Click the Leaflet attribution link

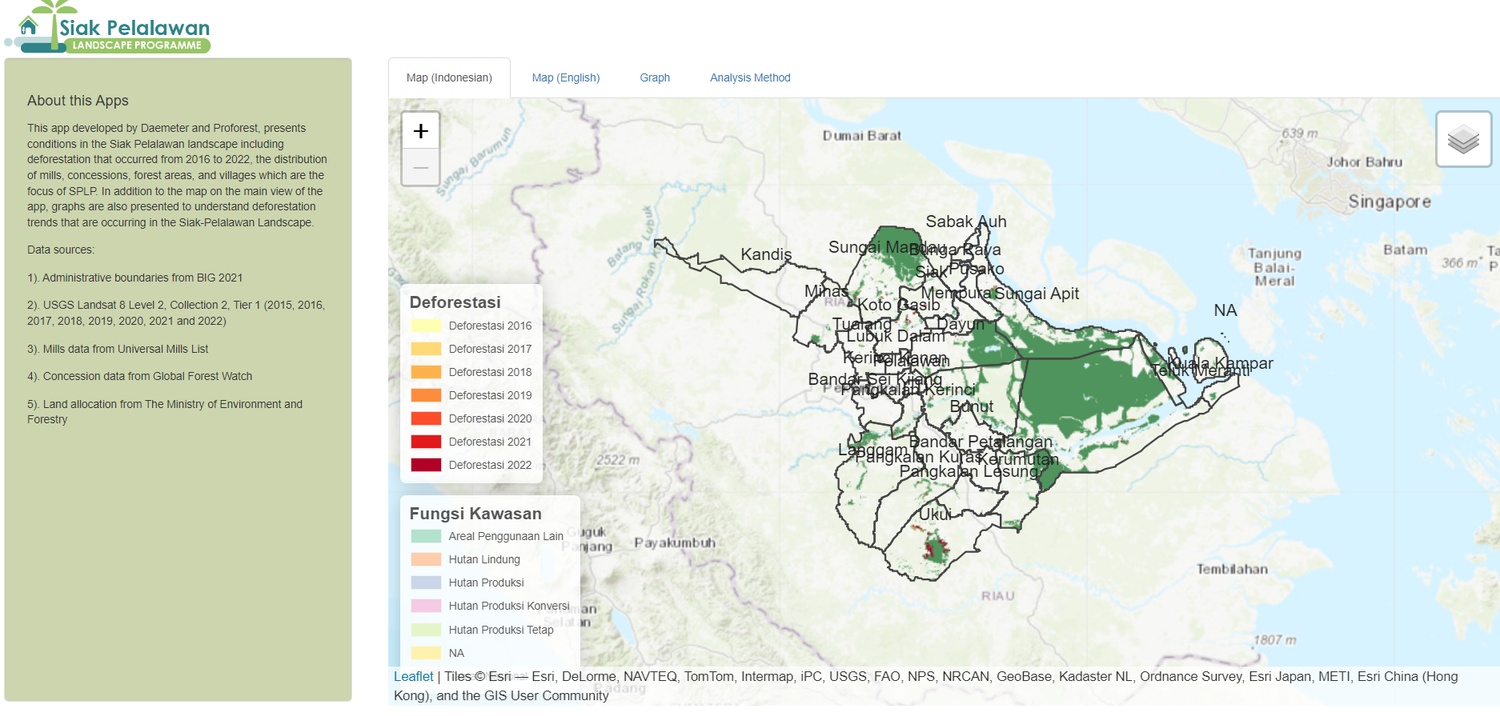[x=413, y=676]
